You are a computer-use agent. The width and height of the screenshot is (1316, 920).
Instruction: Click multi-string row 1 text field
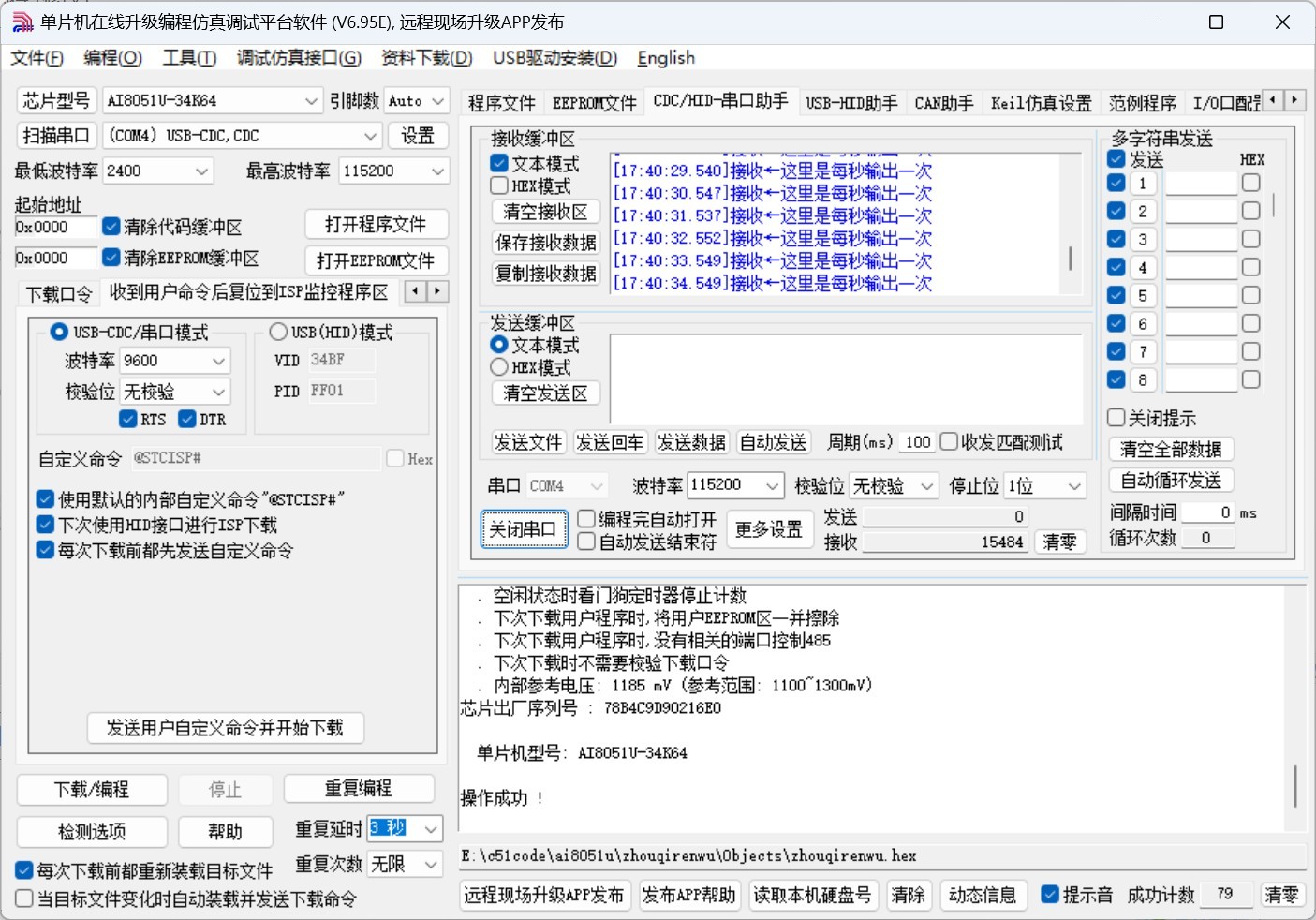(1201, 184)
